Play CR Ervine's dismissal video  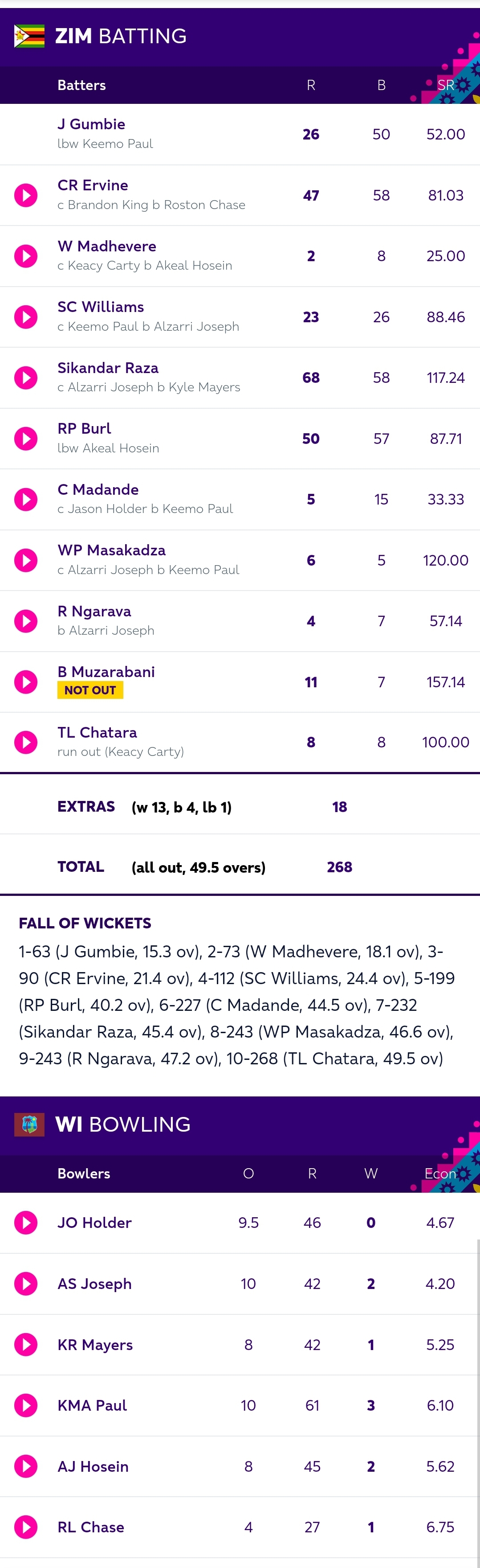[25, 195]
